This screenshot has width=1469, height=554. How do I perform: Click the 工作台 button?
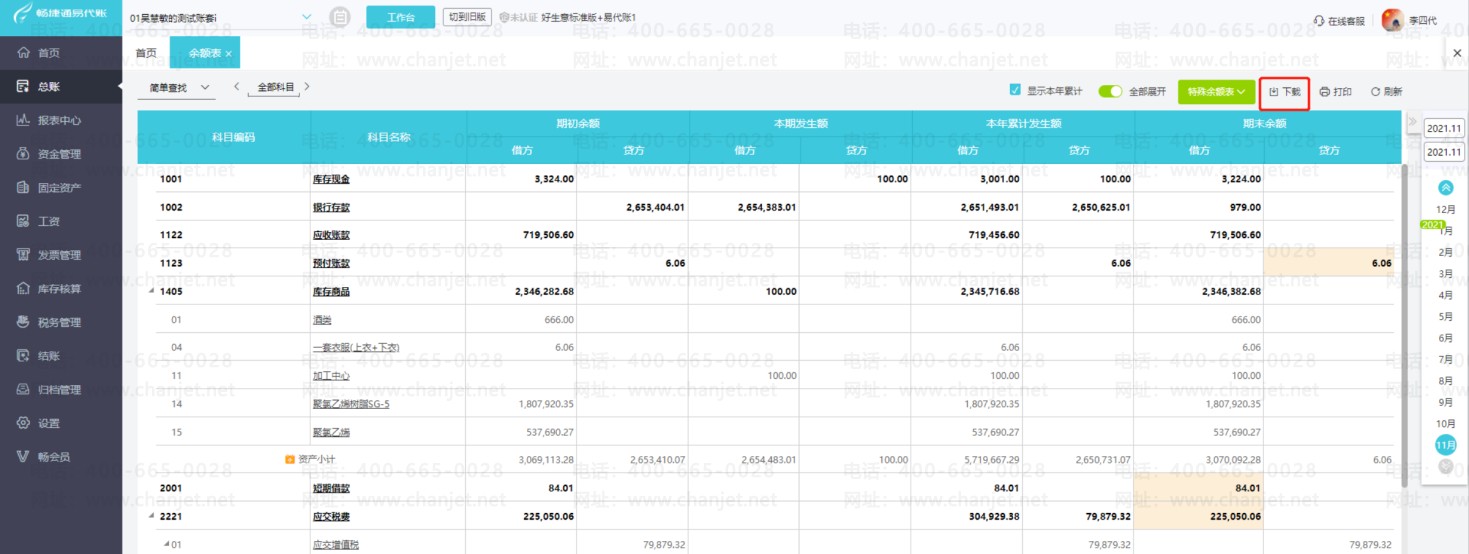coord(400,18)
